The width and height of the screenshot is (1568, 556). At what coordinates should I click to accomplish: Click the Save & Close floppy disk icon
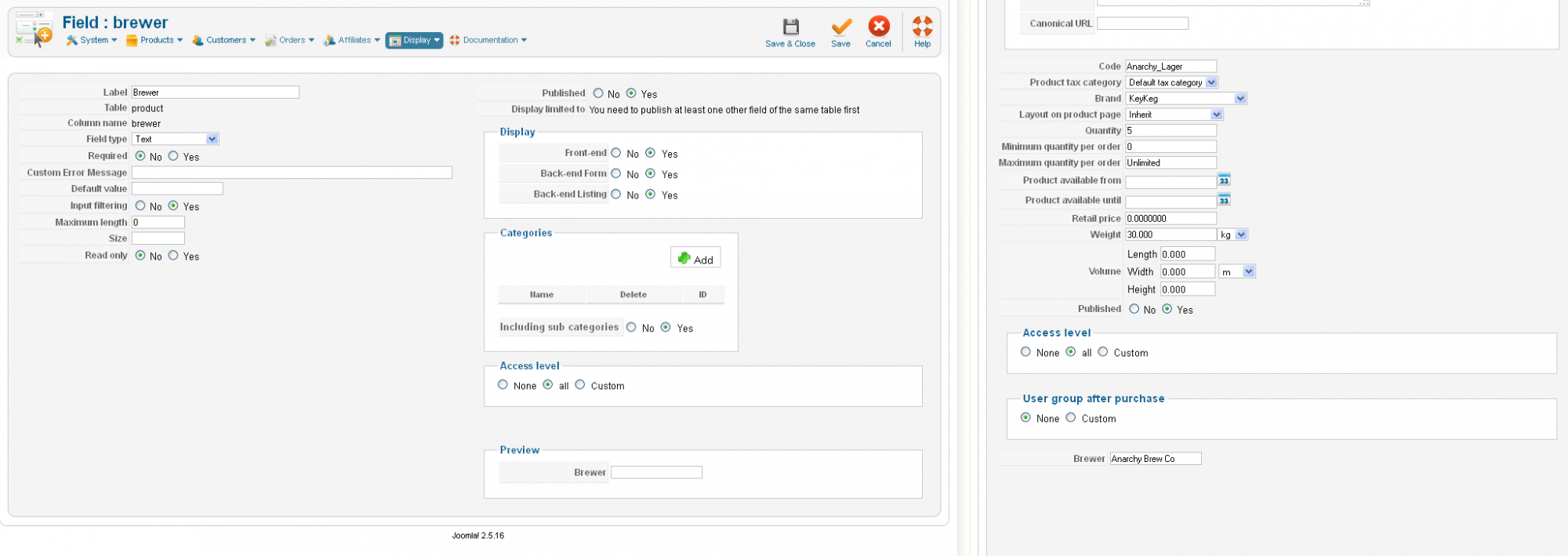pyautogui.click(x=791, y=27)
